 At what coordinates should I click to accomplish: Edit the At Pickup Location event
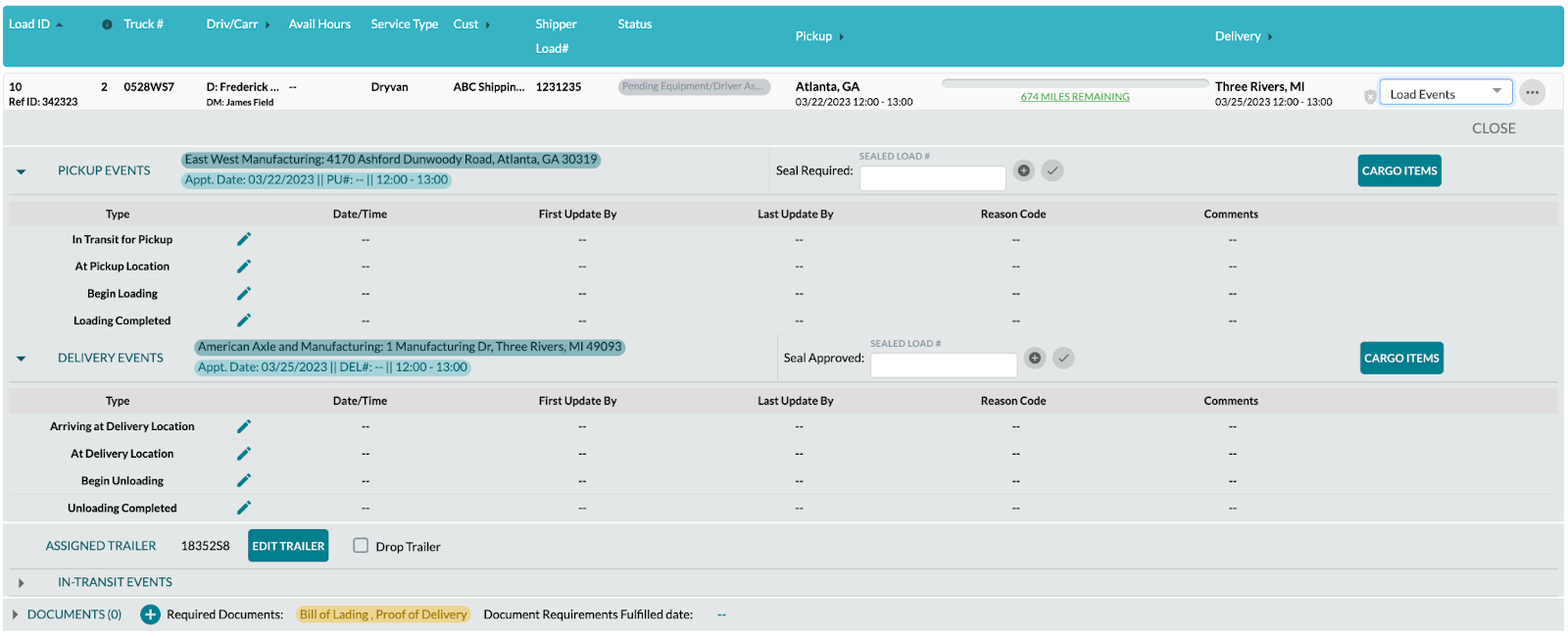pyautogui.click(x=244, y=267)
